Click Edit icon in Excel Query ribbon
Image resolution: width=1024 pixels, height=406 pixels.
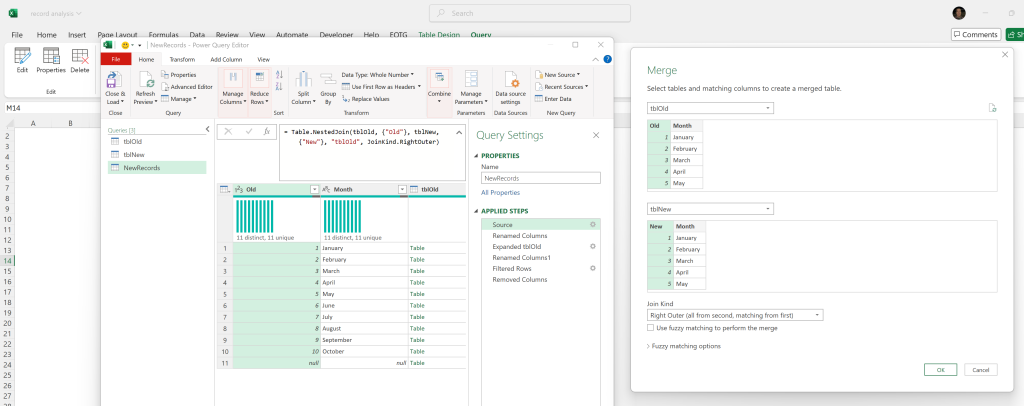point(22,56)
